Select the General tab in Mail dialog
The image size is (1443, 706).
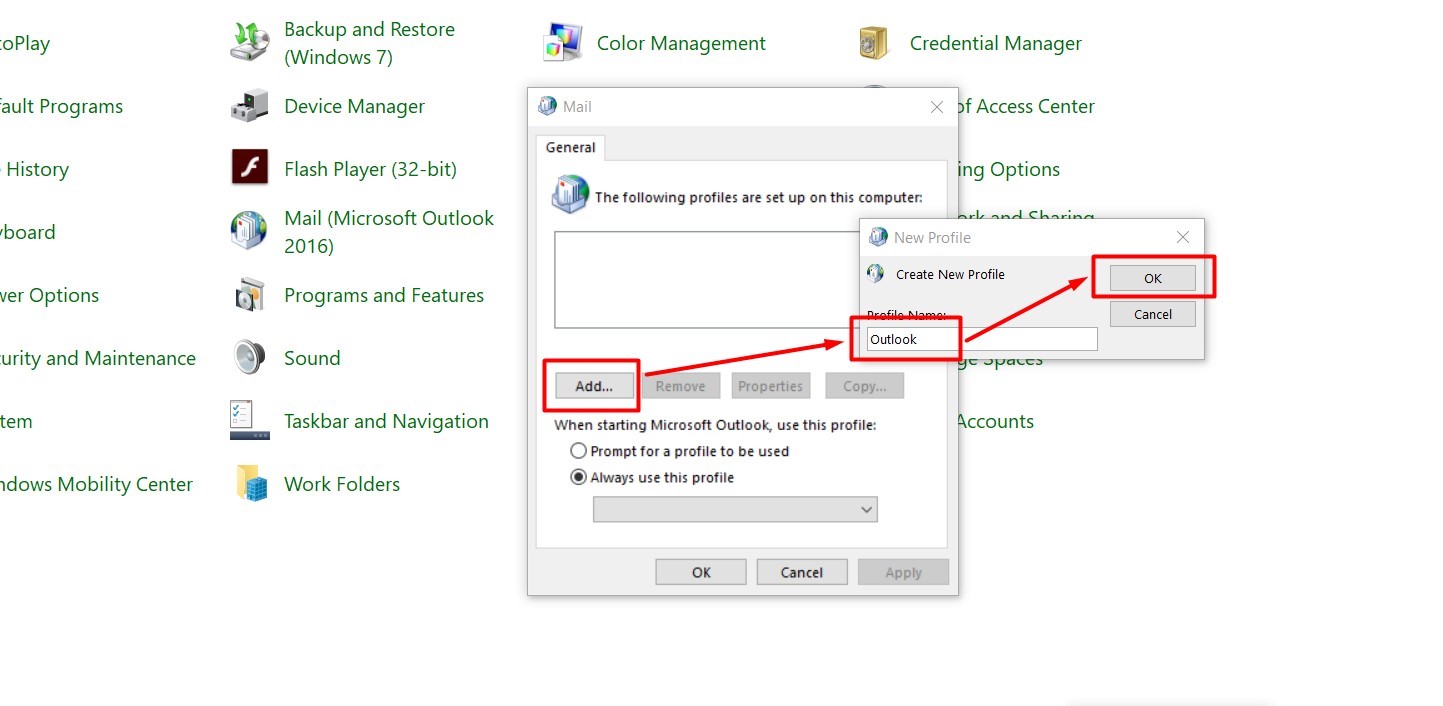coord(570,147)
